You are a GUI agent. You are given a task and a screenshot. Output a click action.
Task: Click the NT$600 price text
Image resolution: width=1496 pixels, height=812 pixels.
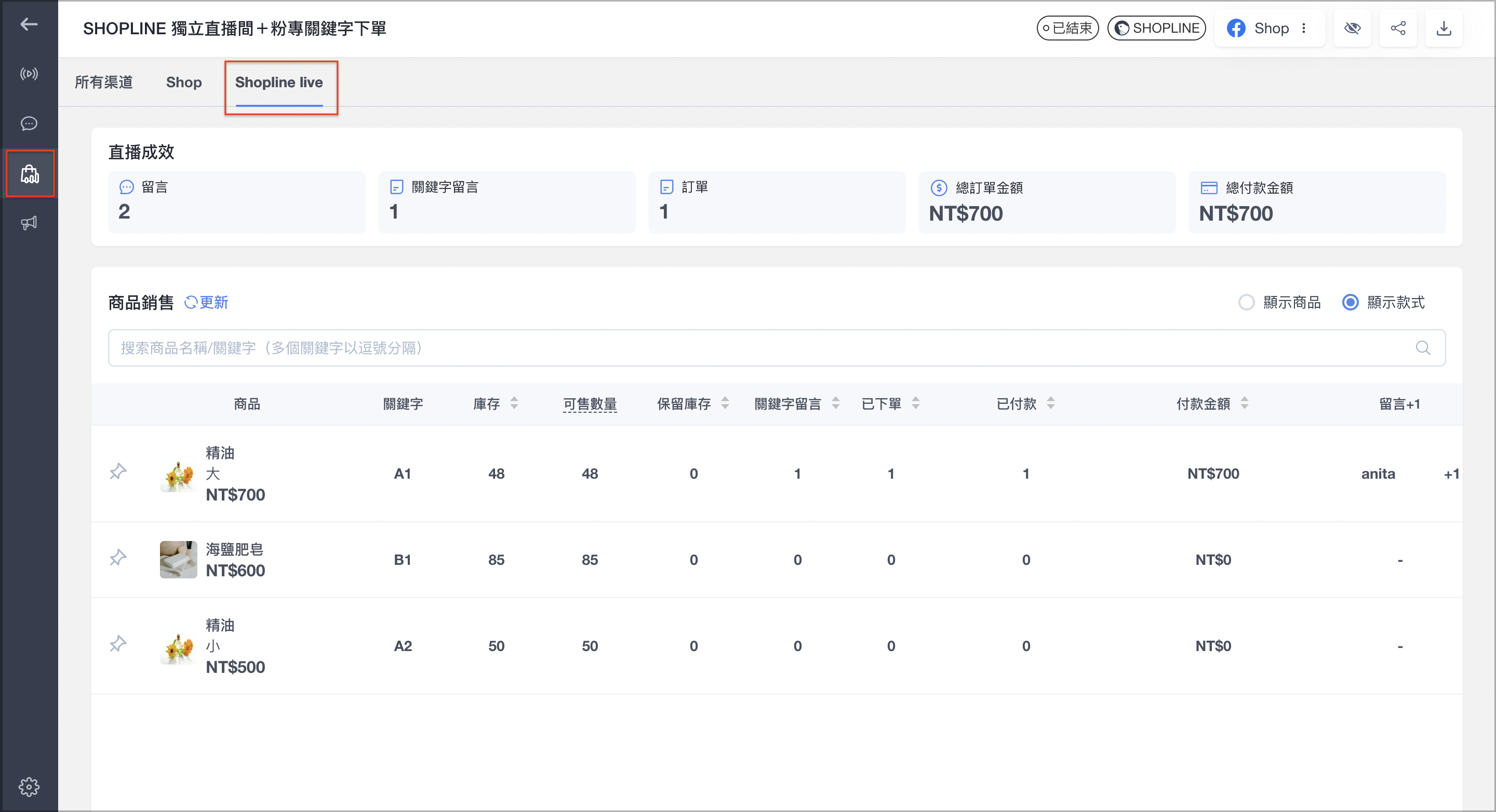(235, 571)
